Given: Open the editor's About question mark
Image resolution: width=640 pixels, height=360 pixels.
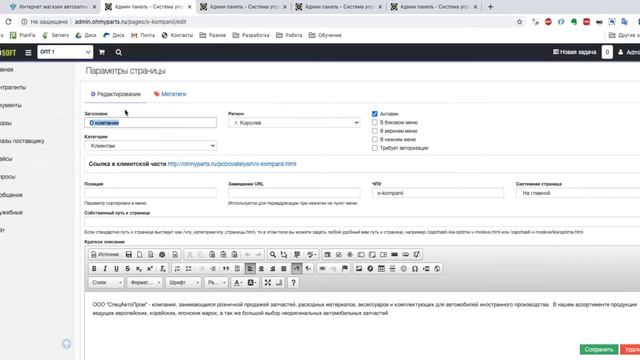Looking at the screenshot, I should [x=293, y=282].
